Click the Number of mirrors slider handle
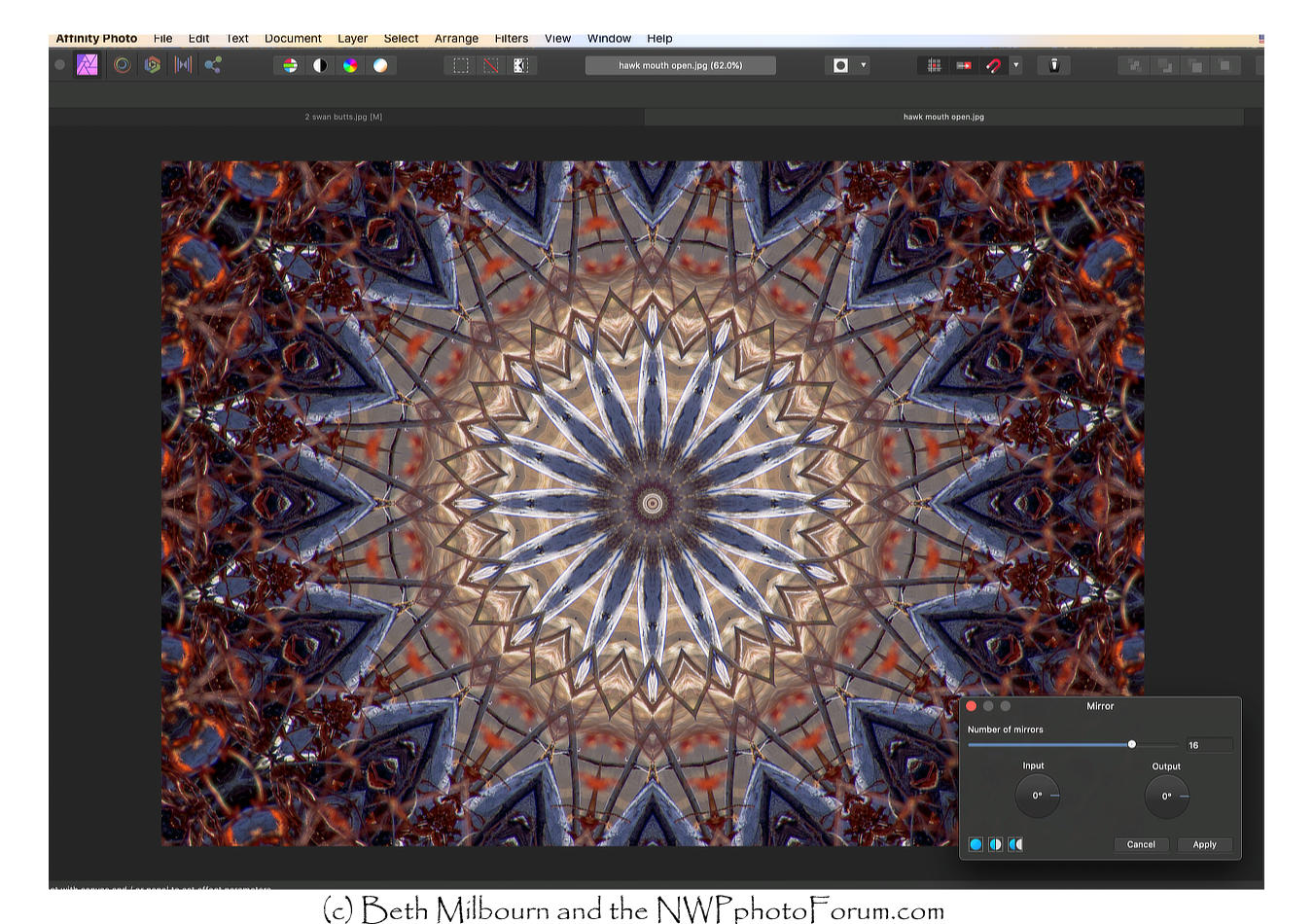The height and width of the screenshot is (924, 1313). (1132, 744)
